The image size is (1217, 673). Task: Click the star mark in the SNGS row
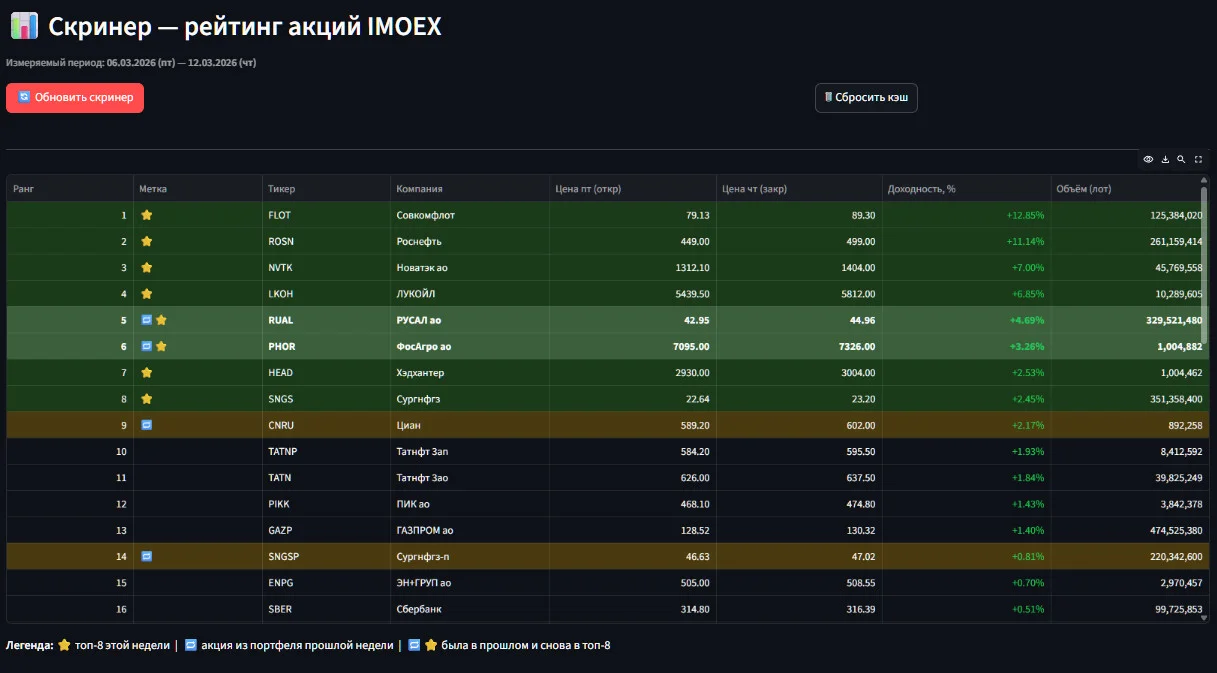tap(146, 399)
